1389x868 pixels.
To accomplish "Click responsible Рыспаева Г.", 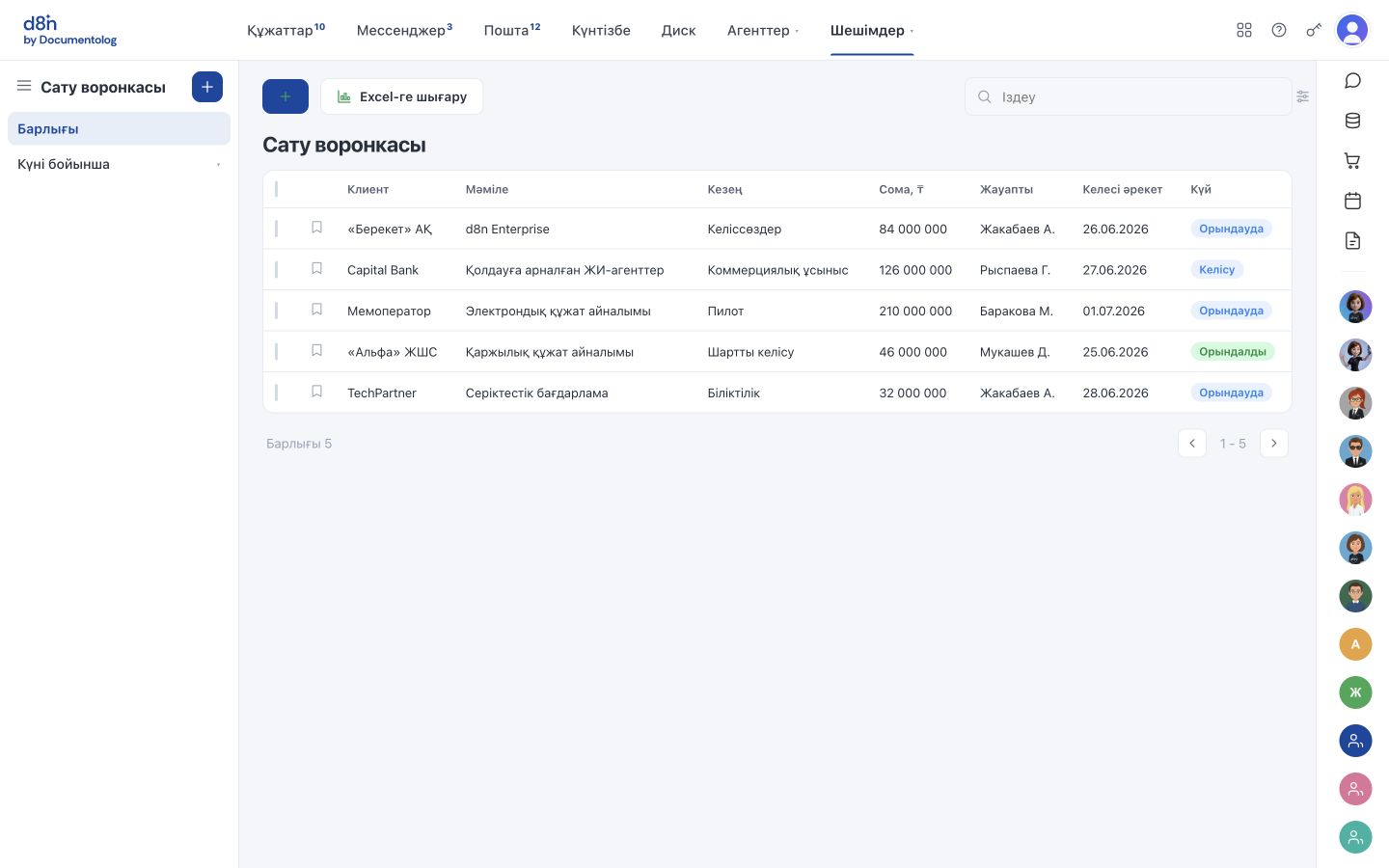I will 1015,270.
